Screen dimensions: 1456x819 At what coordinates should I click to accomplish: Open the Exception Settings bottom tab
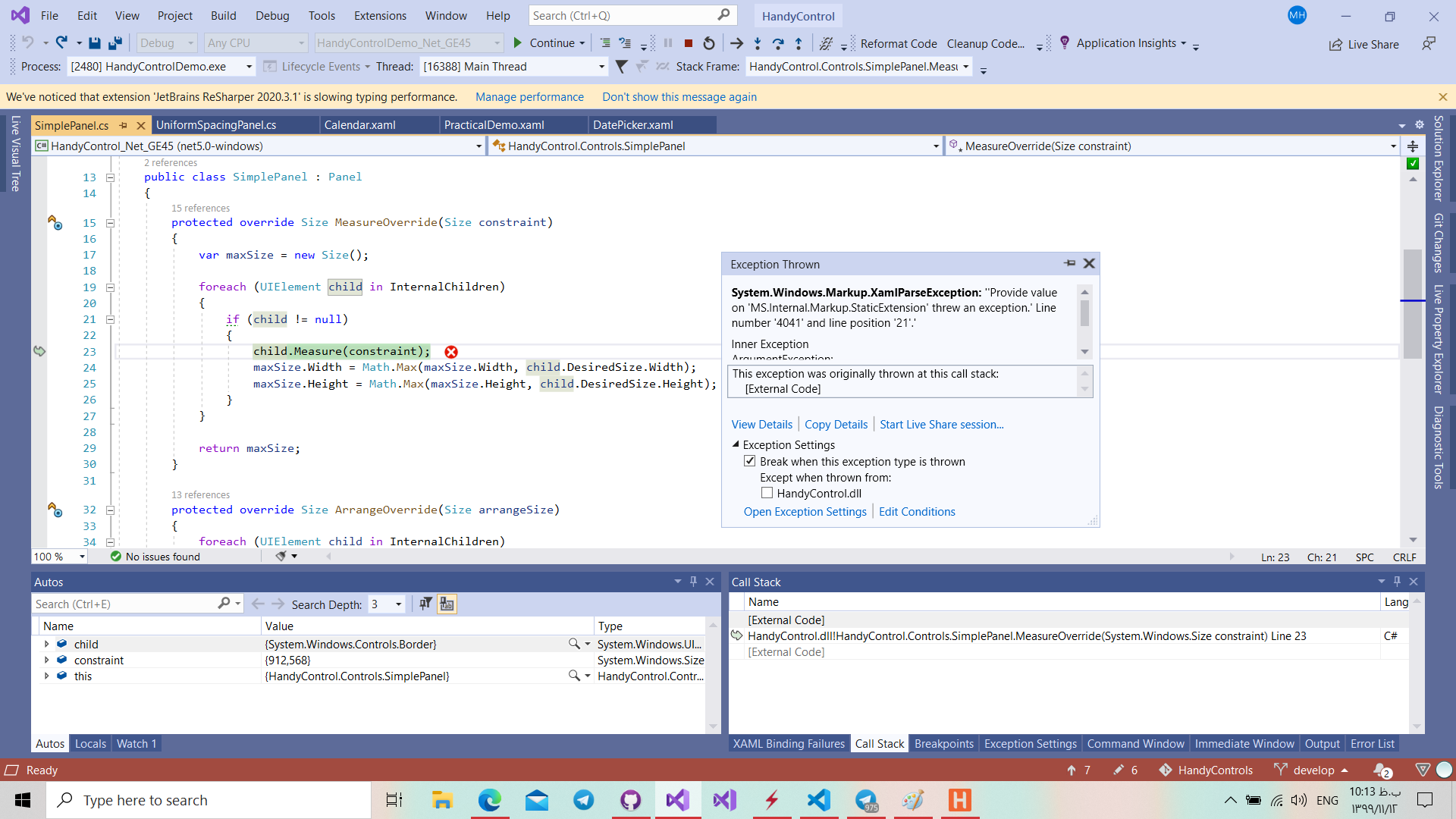(1030, 744)
